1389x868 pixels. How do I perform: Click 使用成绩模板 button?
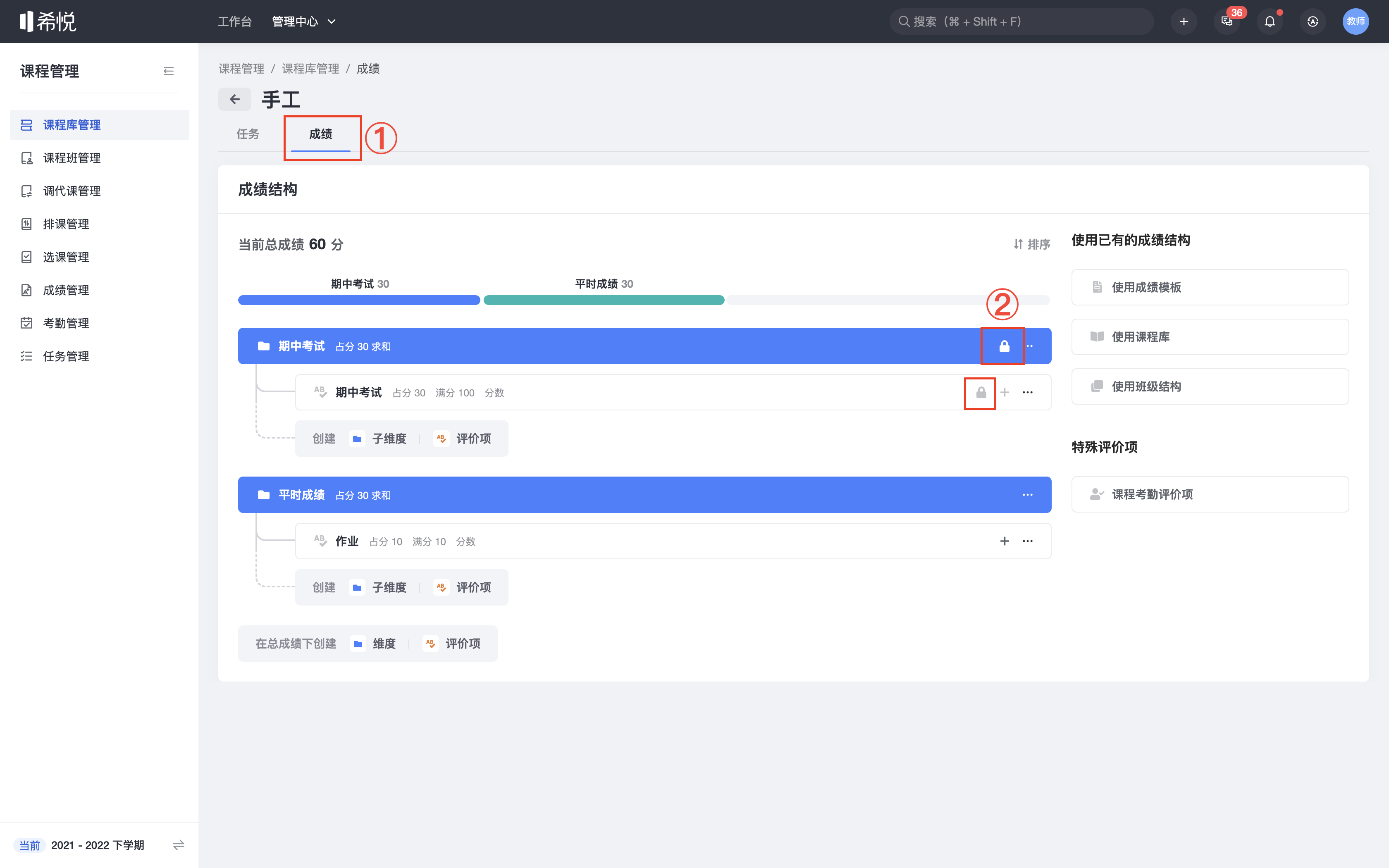coord(1210,287)
